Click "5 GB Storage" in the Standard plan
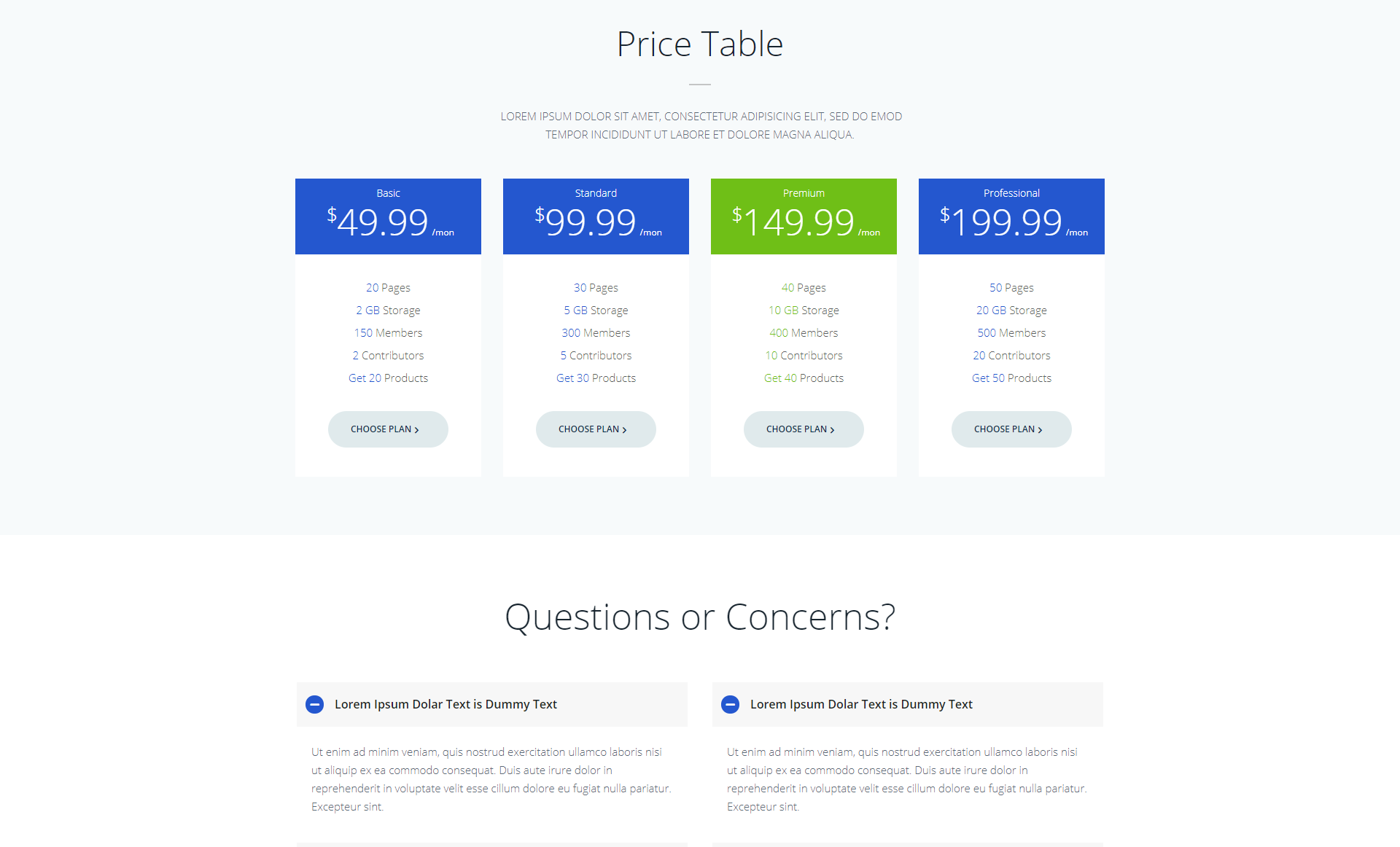 [596, 311]
